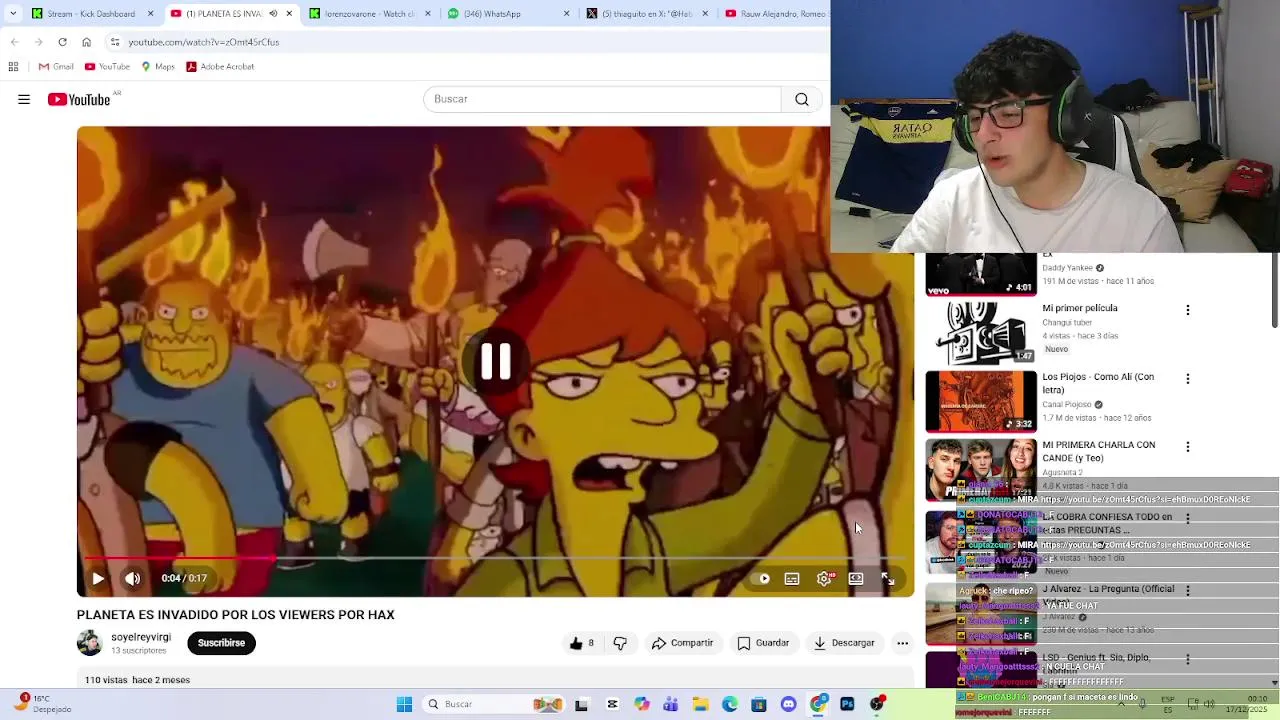
Task: Click the play button in the player controls
Action: coord(98,578)
